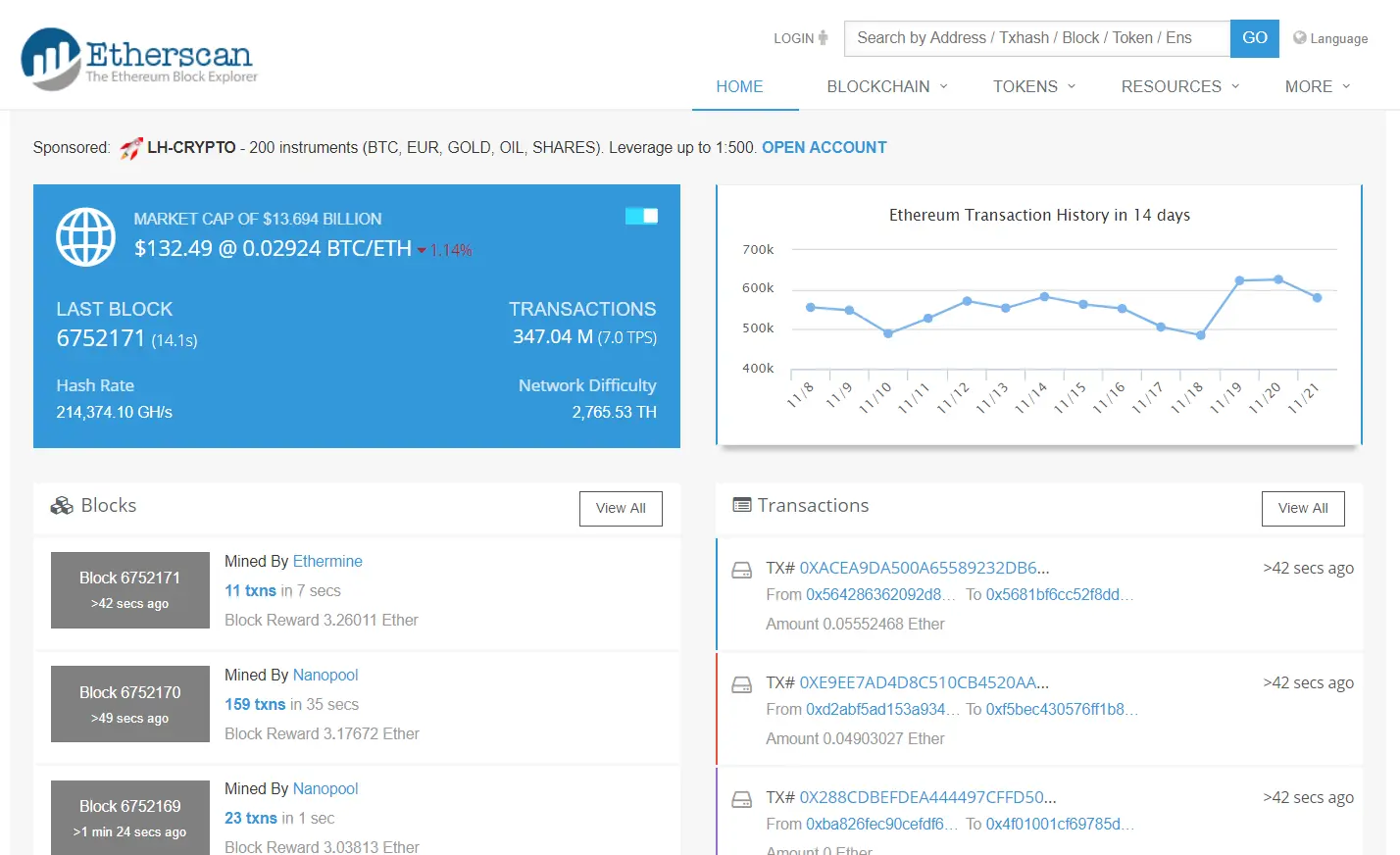Click drive icon beside TX# 0XACEA9DA500A
The height and width of the screenshot is (855, 1400).
[x=742, y=570]
